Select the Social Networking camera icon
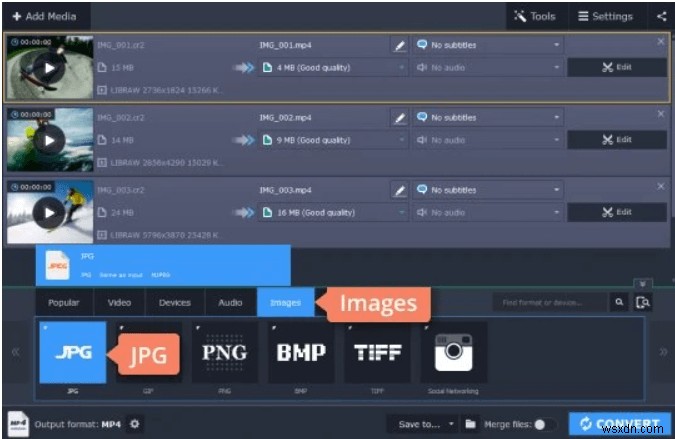This screenshot has height=439, width=675. click(x=453, y=352)
